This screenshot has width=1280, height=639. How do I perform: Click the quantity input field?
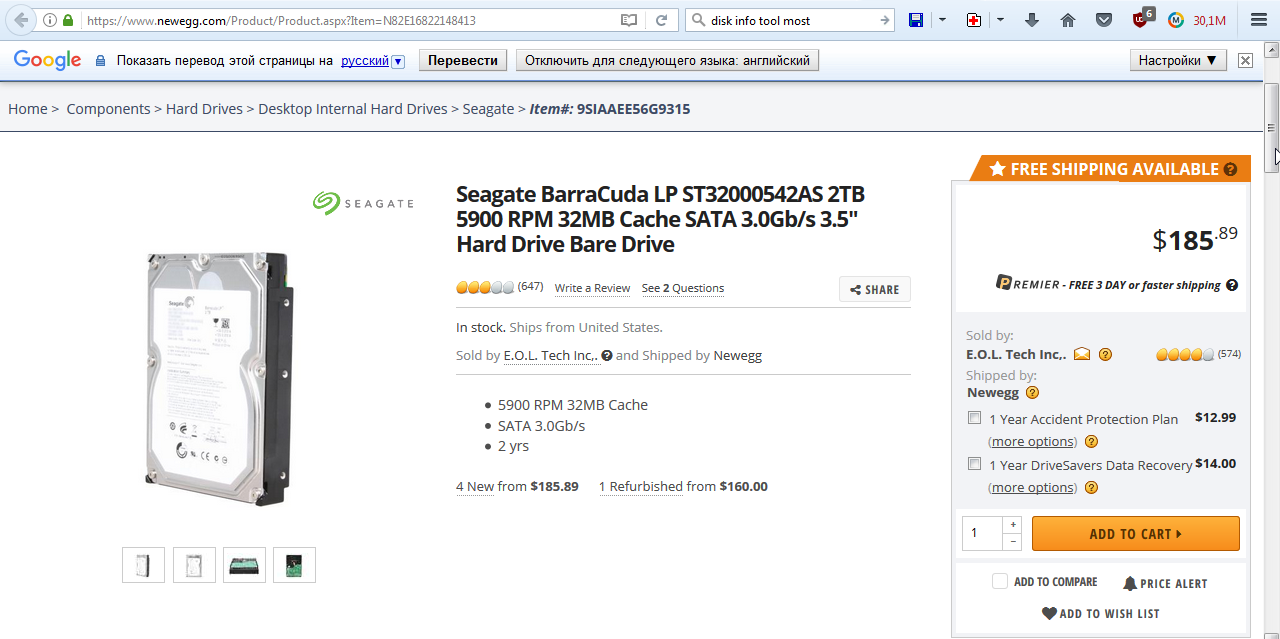click(982, 533)
